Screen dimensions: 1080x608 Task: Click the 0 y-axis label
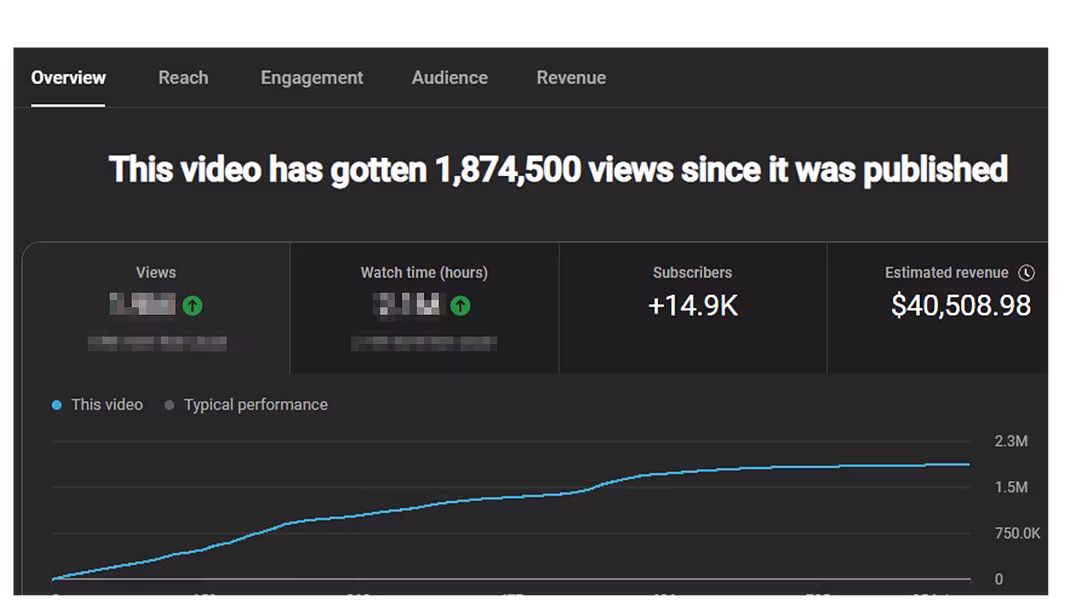[998, 579]
